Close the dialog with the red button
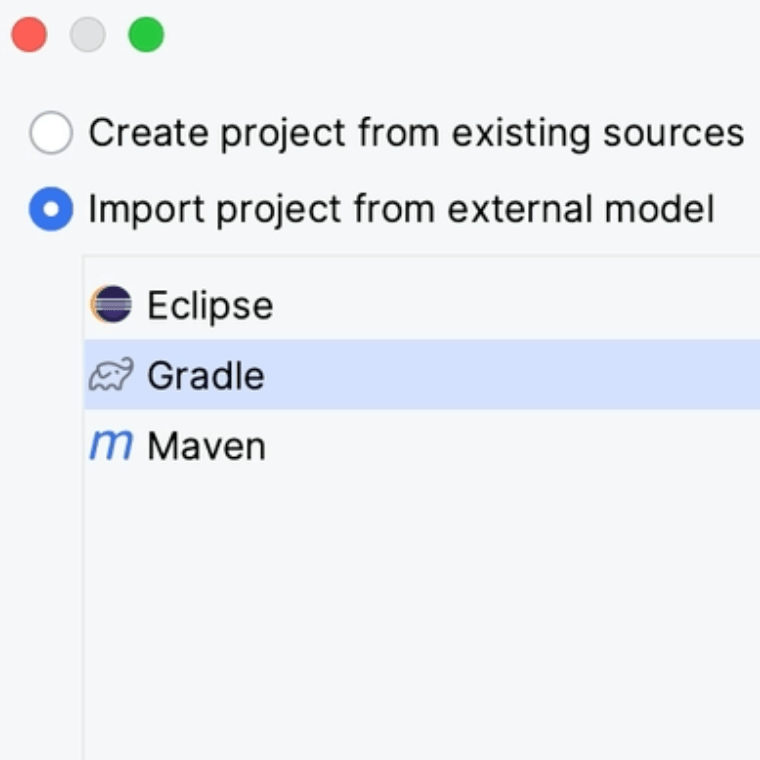This screenshot has width=760, height=760. pos(29,35)
